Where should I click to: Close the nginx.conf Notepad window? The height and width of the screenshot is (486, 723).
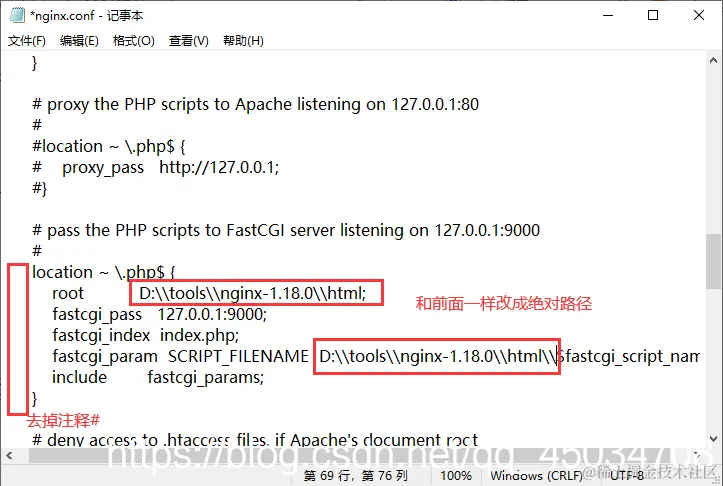(x=699, y=15)
